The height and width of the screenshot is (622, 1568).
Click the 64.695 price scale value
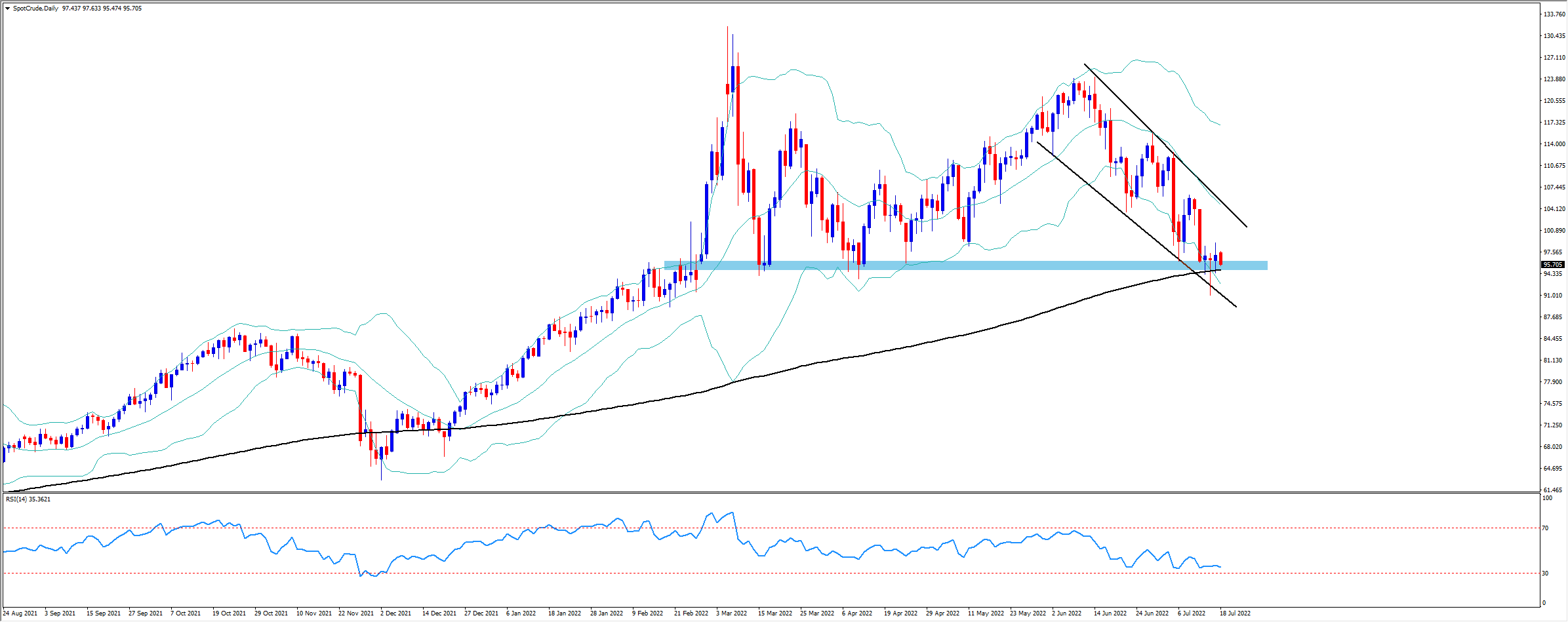coord(1552,469)
